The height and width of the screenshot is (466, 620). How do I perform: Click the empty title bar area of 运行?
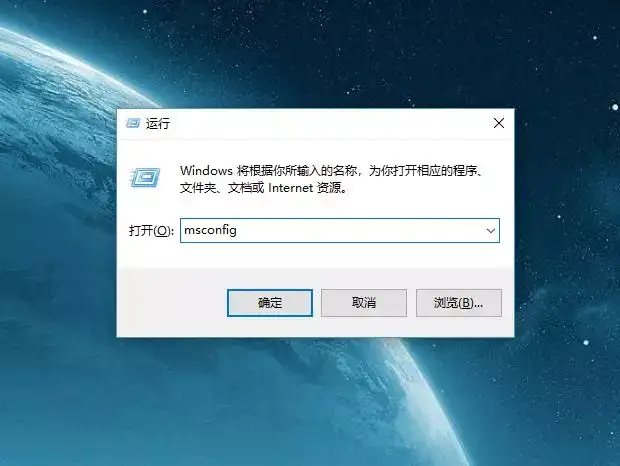point(328,124)
